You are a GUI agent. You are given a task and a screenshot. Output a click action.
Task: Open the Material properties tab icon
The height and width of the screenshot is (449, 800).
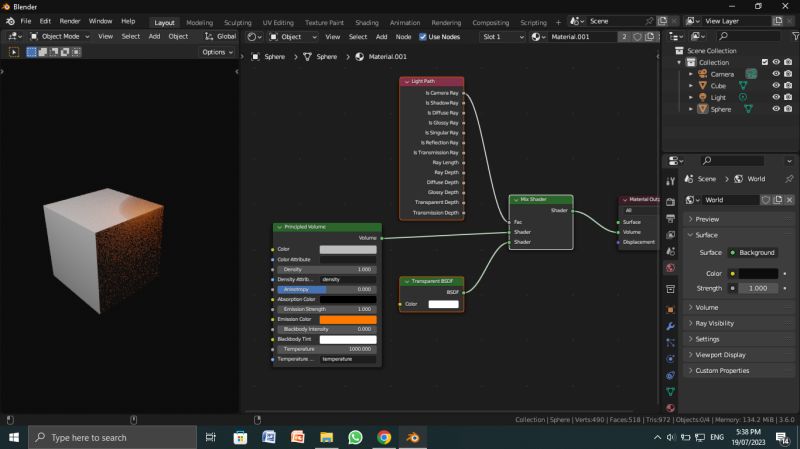(670, 408)
